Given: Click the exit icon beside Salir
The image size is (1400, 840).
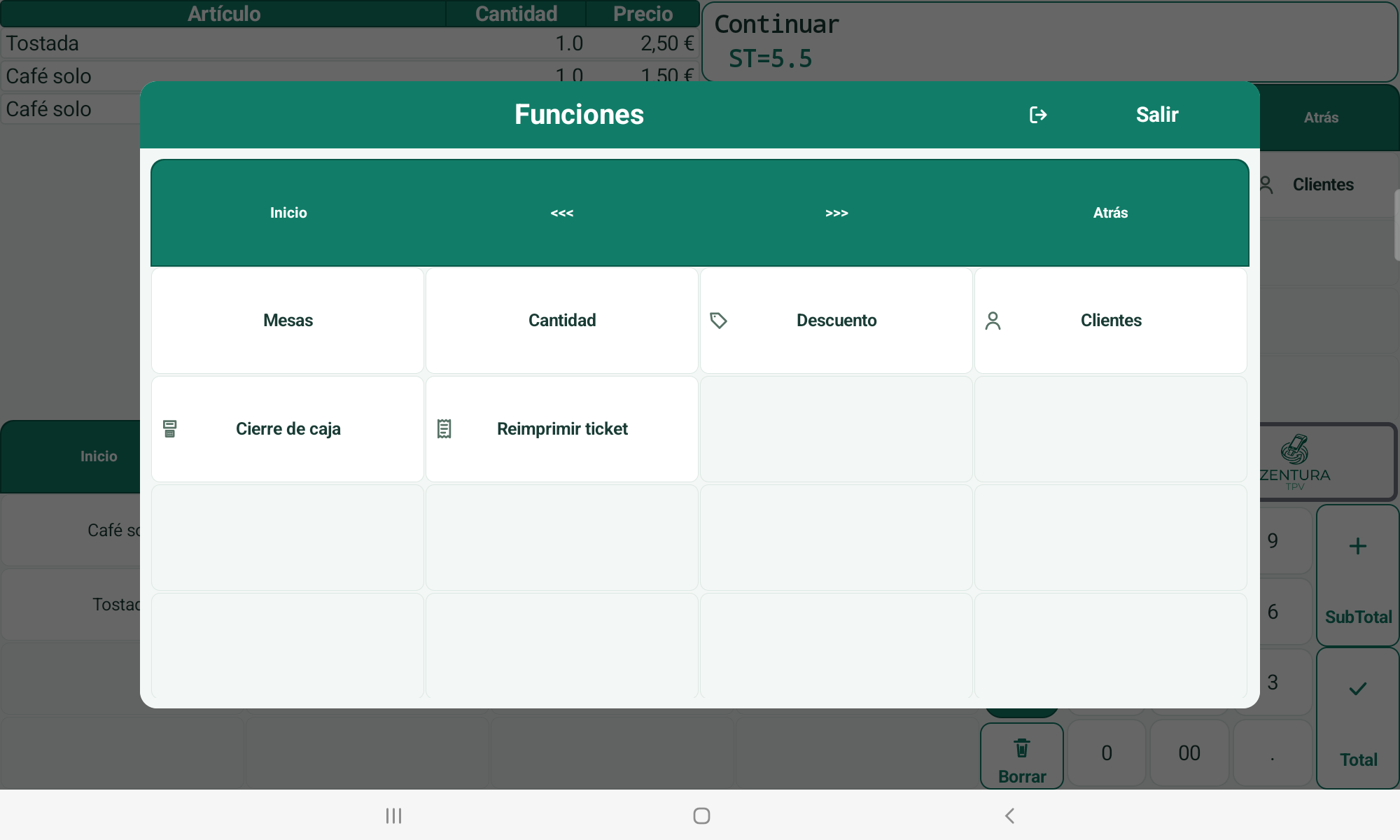Looking at the screenshot, I should pos(1038,115).
